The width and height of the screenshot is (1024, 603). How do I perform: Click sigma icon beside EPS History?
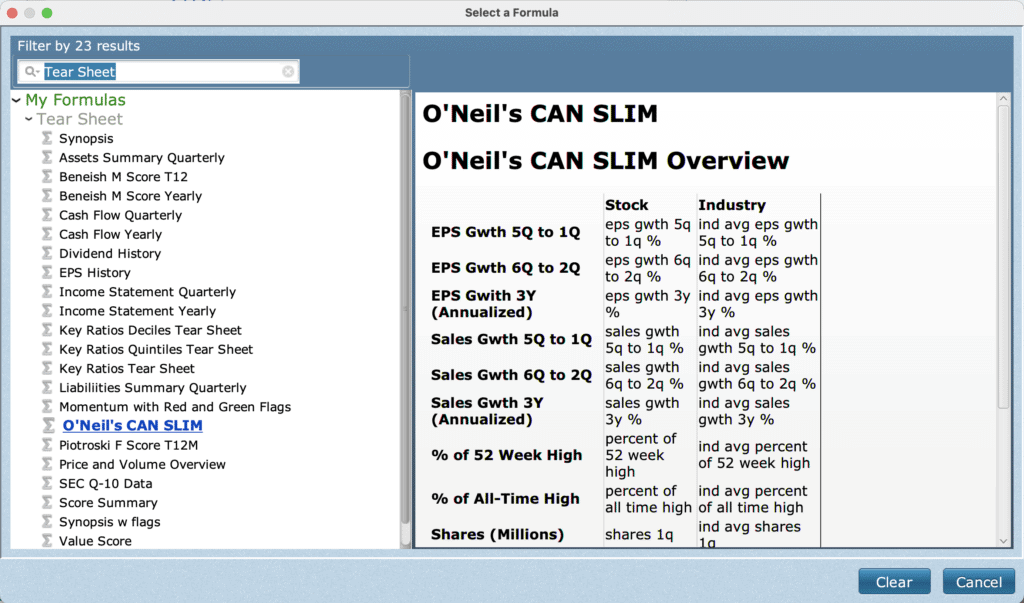47,272
